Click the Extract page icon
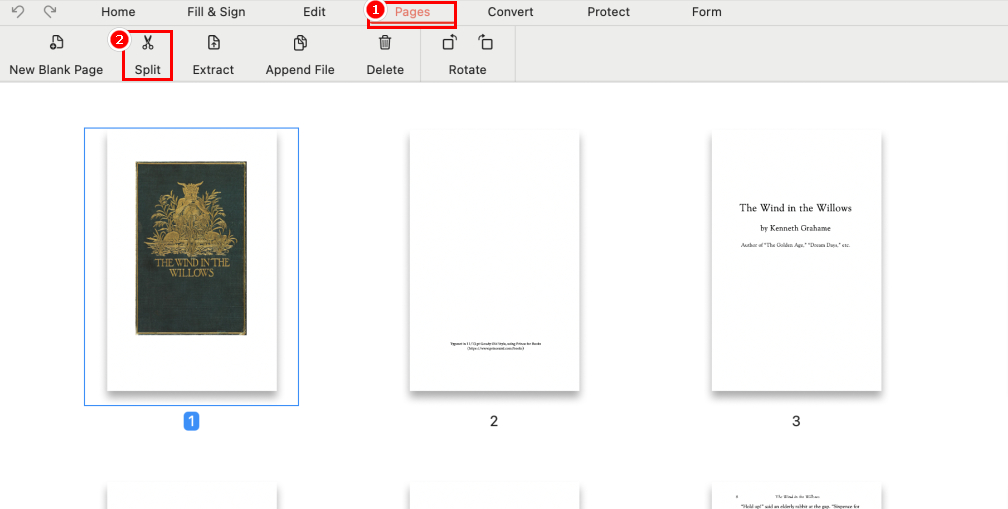 click(x=213, y=42)
